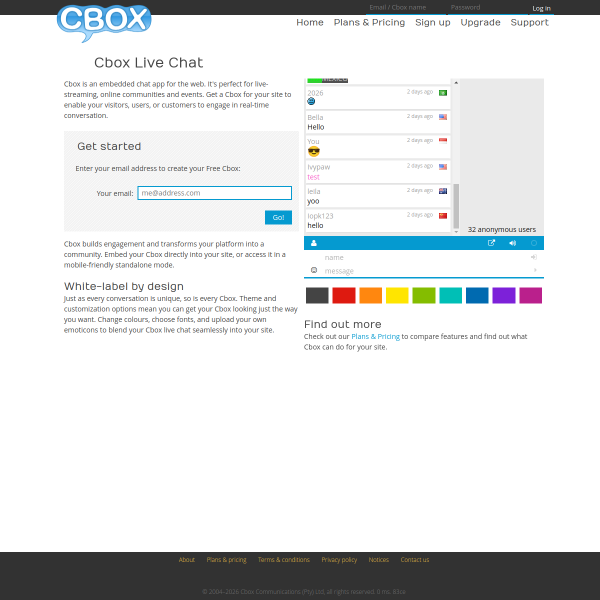
Task: Select the magenta theme swatch
Action: coord(530,295)
